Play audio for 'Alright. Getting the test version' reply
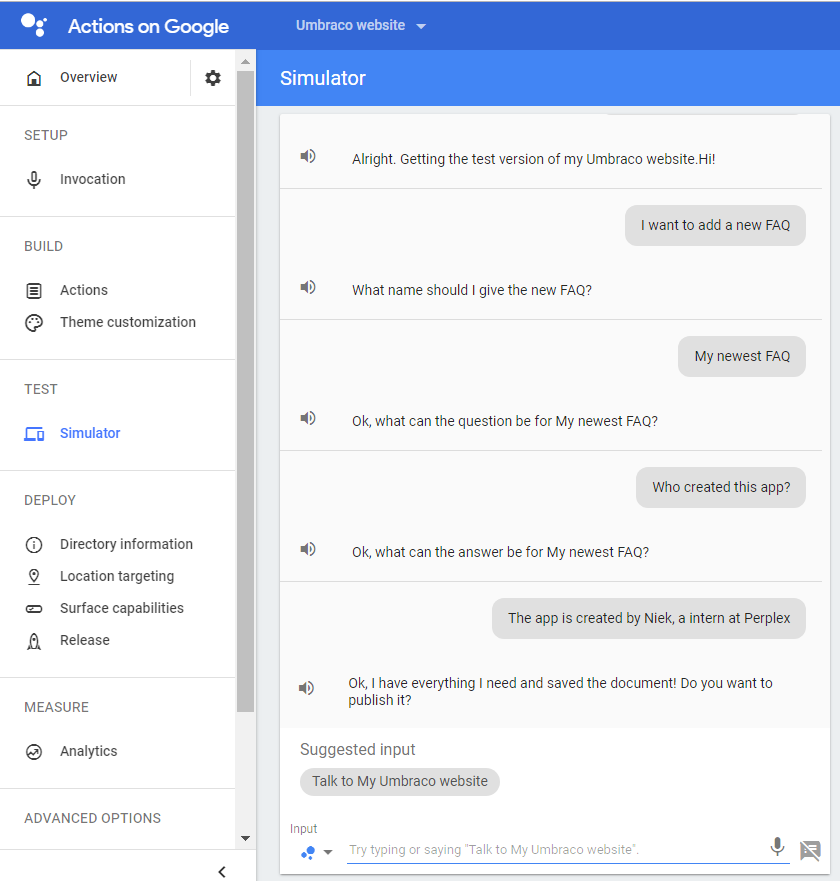Screen dimensions: 840x881 click(307, 156)
